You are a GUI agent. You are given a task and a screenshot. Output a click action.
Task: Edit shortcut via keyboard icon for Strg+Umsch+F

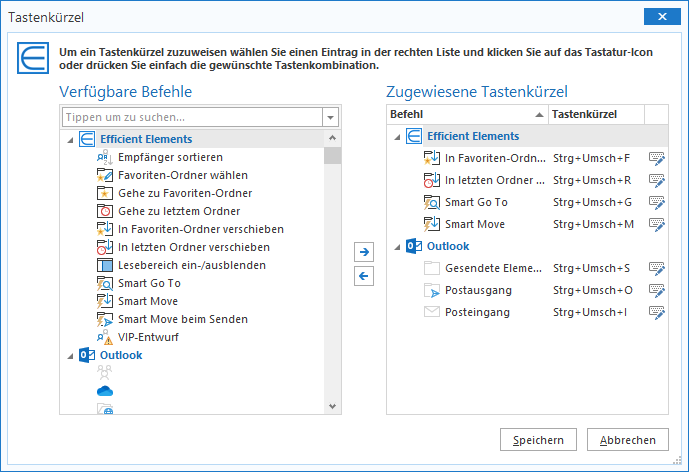[657, 158]
